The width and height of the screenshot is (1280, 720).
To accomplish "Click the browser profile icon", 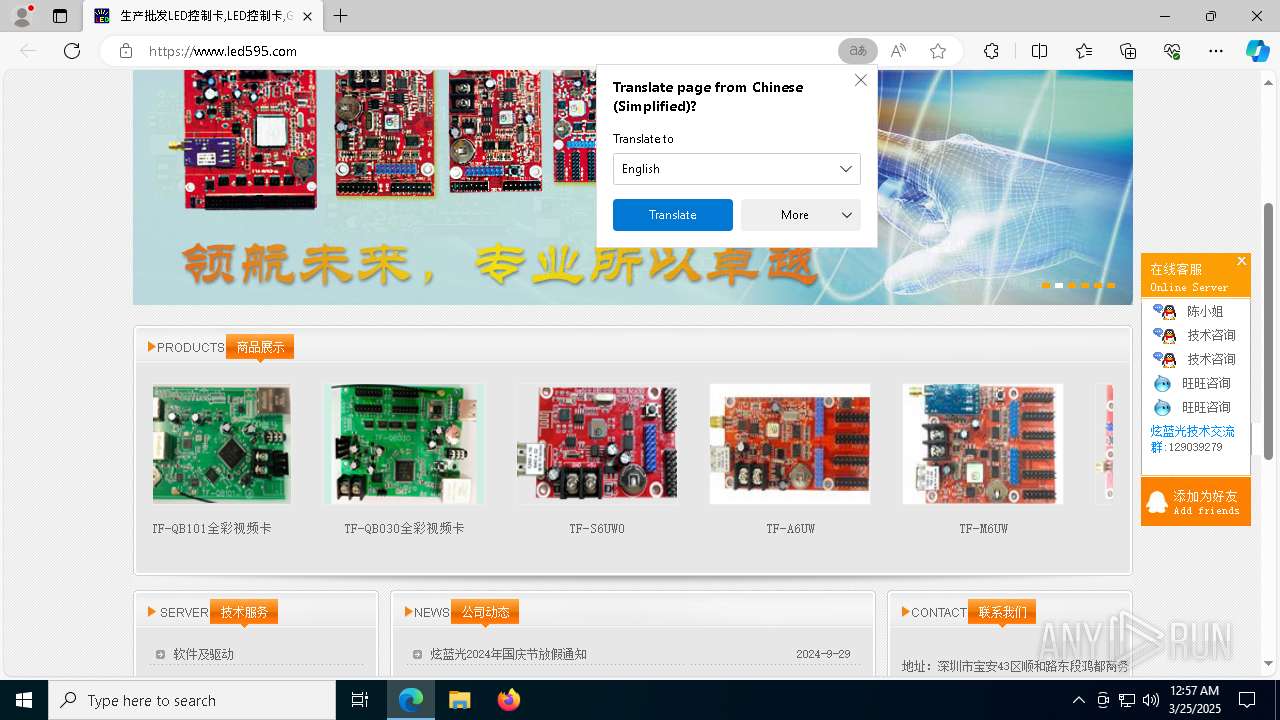I will tap(21, 16).
